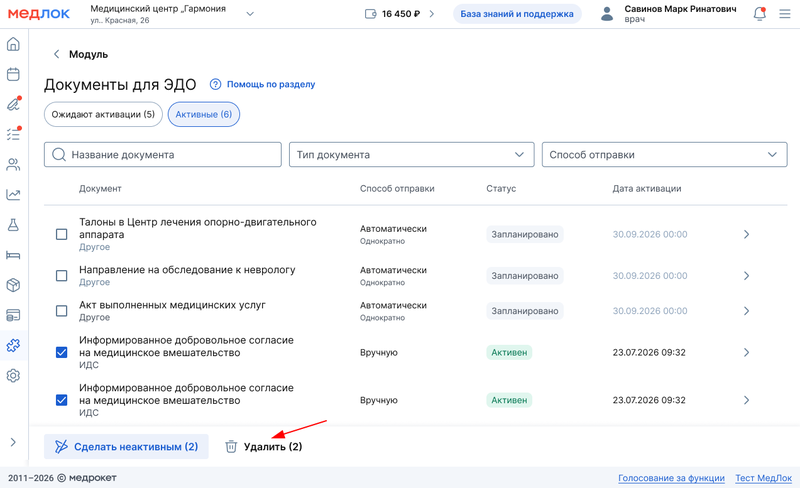
Task: Click Сделать неактивным (2) button
Action: [126, 447]
